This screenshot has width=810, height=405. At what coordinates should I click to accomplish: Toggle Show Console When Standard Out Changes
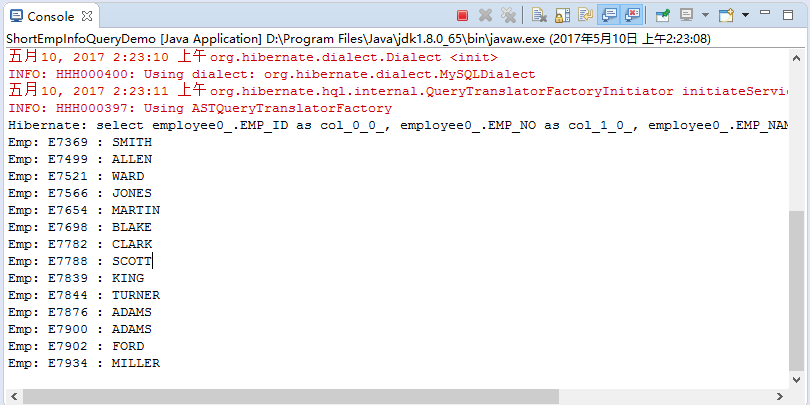pyautogui.click(x=609, y=15)
